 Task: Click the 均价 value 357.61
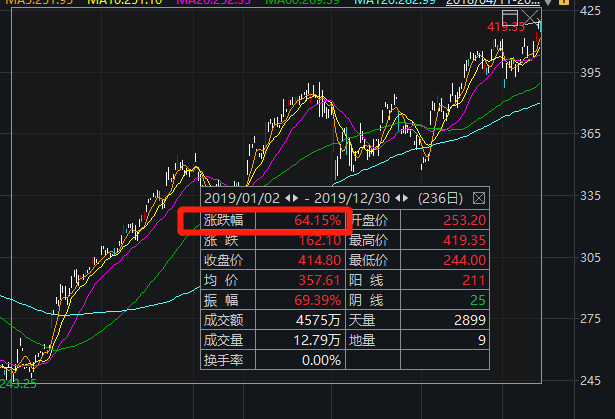(319, 280)
